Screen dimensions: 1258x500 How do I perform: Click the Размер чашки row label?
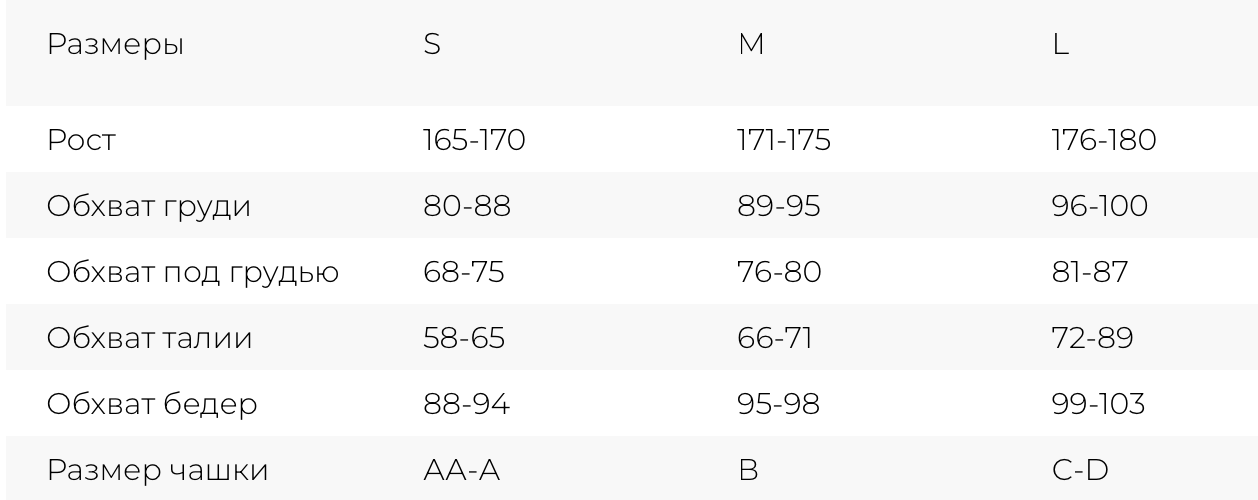158,470
